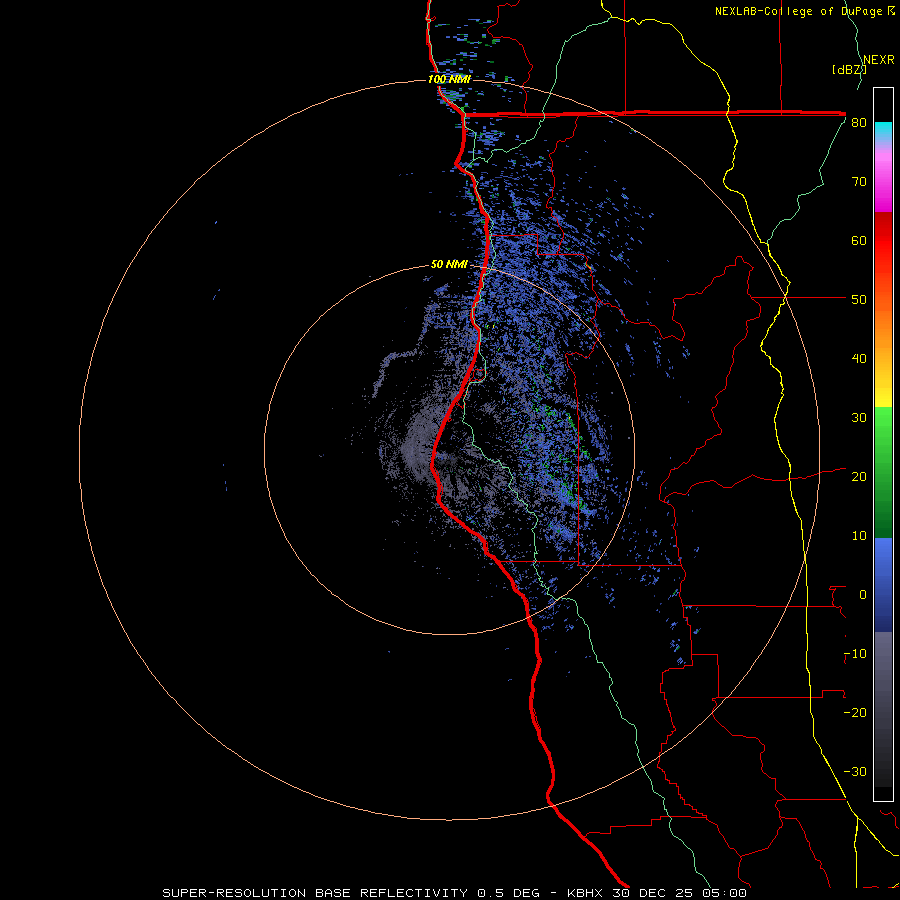Click the NEXLAB-College of DuPage credit text

point(804,11)
